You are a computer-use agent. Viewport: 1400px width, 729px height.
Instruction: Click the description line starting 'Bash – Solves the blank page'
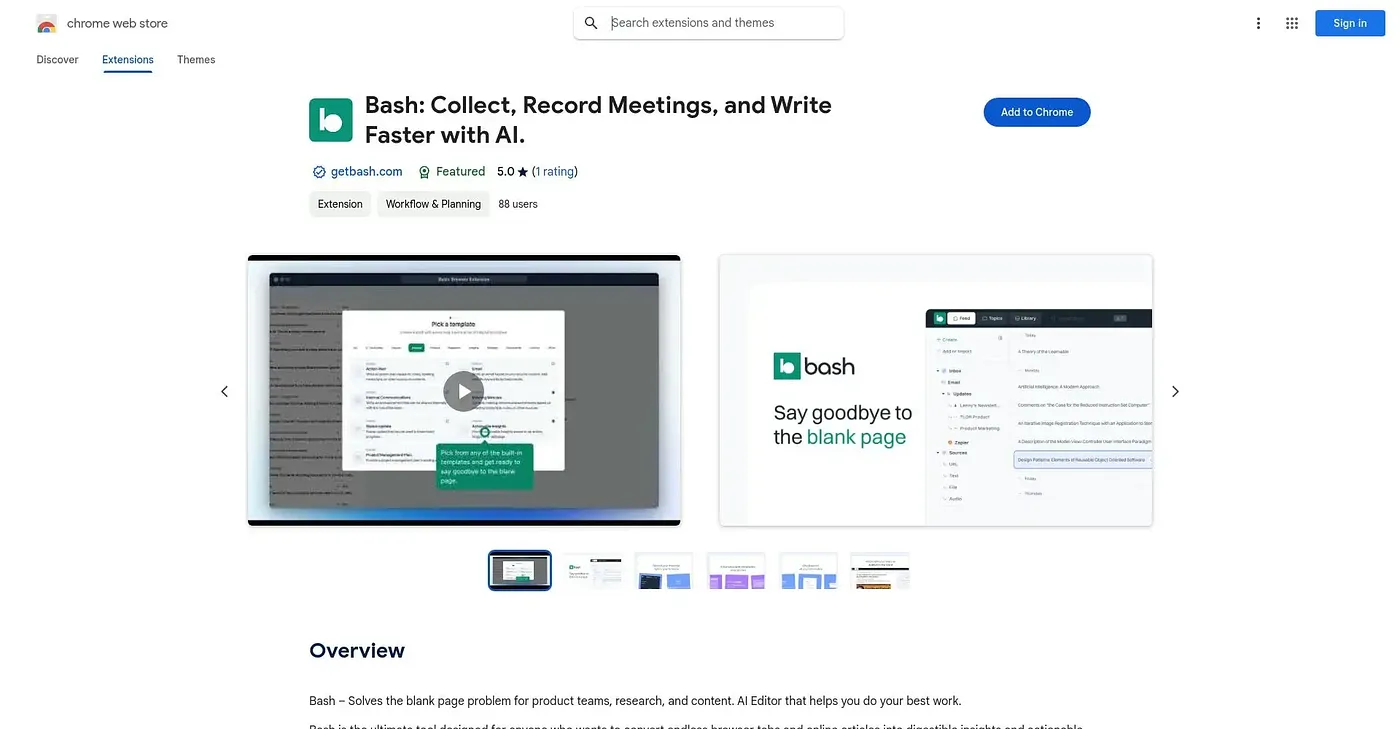(x=635, y=701)
